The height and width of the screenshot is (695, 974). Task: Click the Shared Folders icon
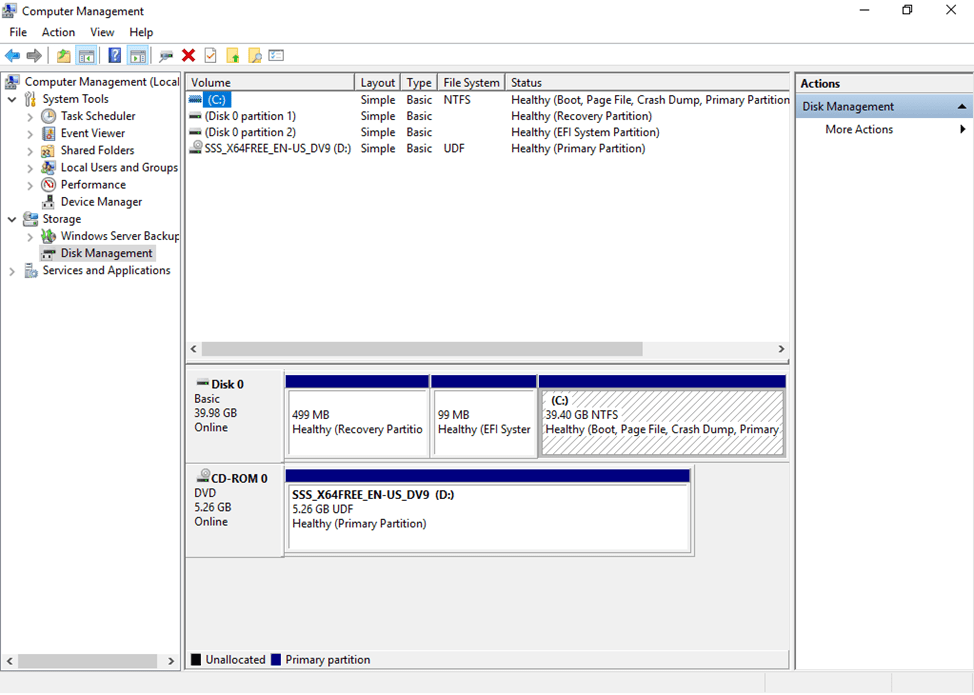click(x=48, y=151)
